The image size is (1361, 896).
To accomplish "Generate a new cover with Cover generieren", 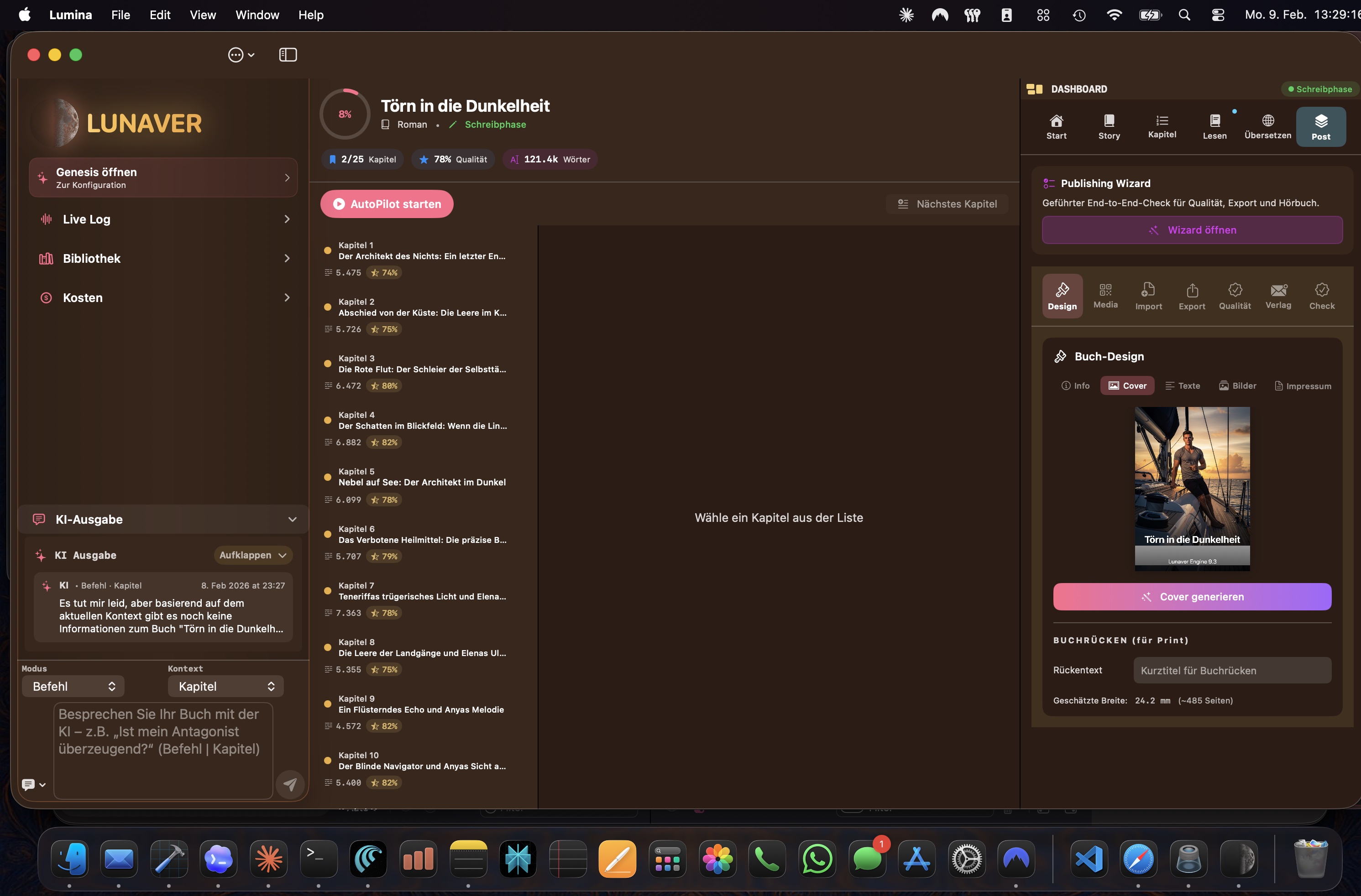I will click(1192, 597).
